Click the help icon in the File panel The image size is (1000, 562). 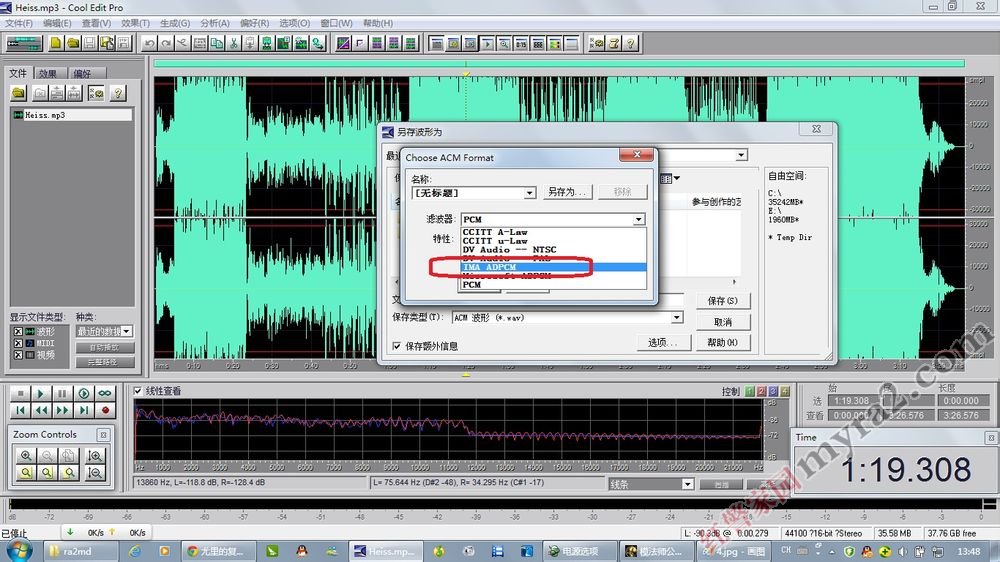pyautogui.click(x=117, y=94)
